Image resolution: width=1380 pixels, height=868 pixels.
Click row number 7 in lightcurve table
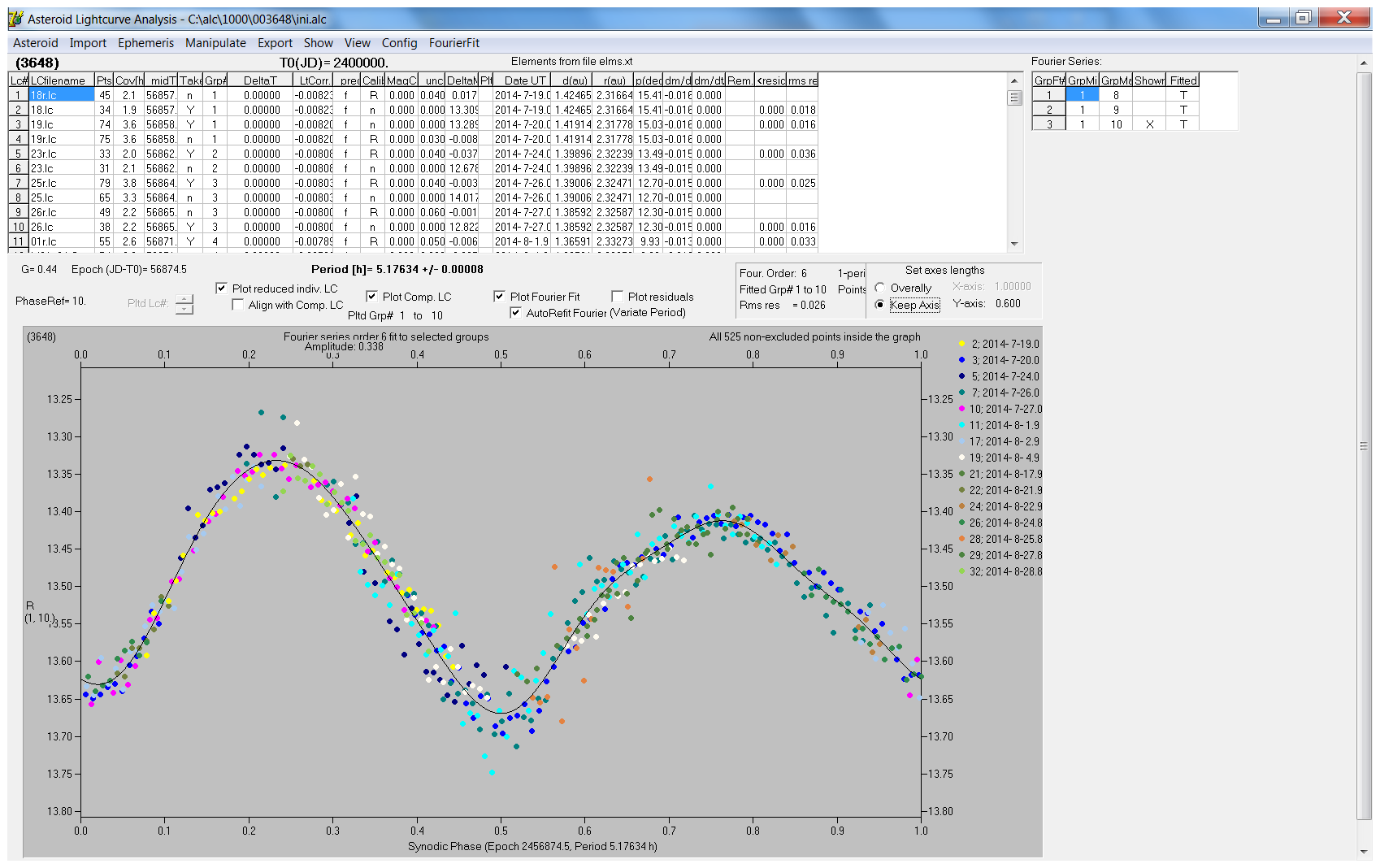(x=19, y=183)
